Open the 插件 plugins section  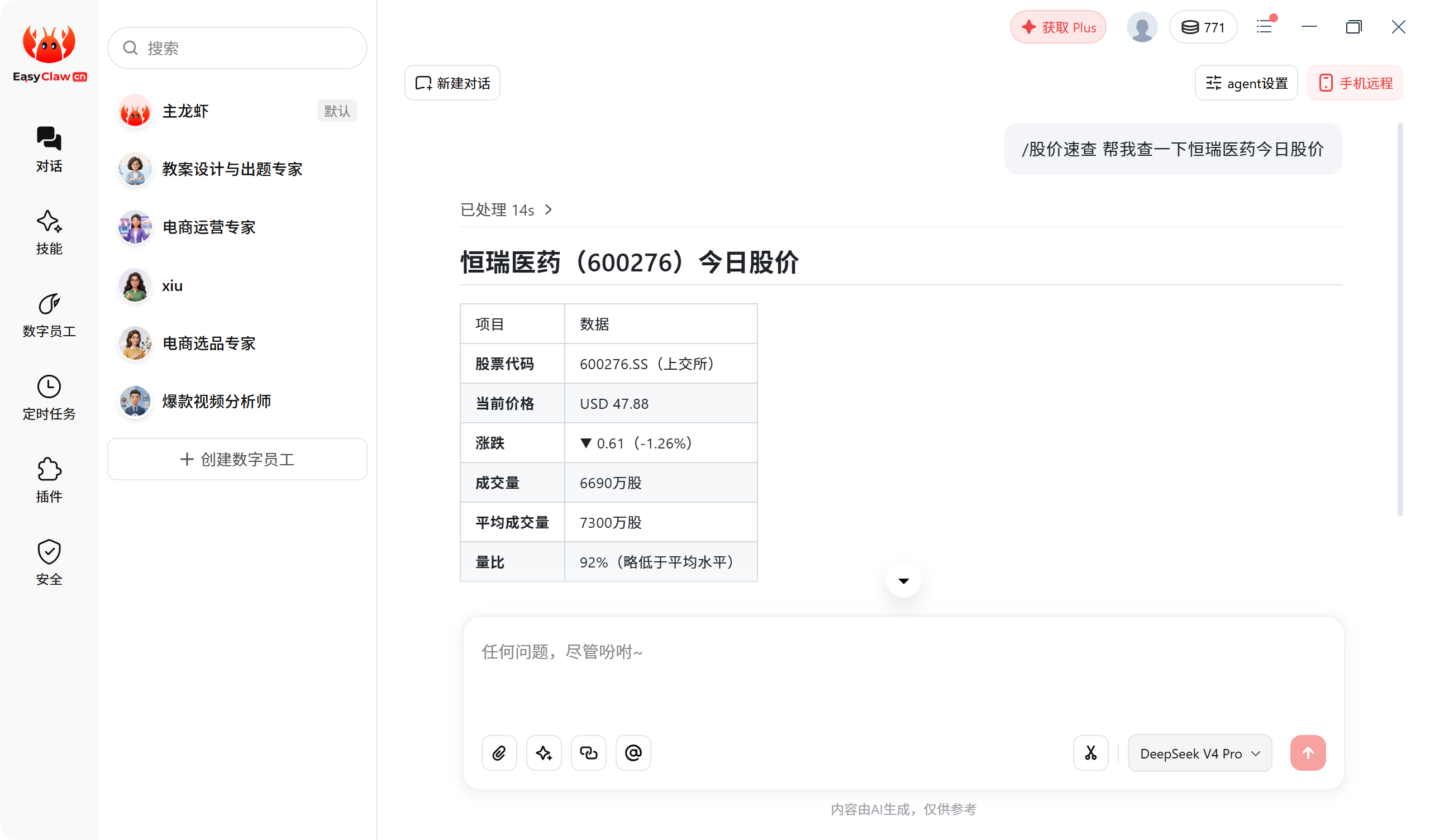click(x=49, y=481)
